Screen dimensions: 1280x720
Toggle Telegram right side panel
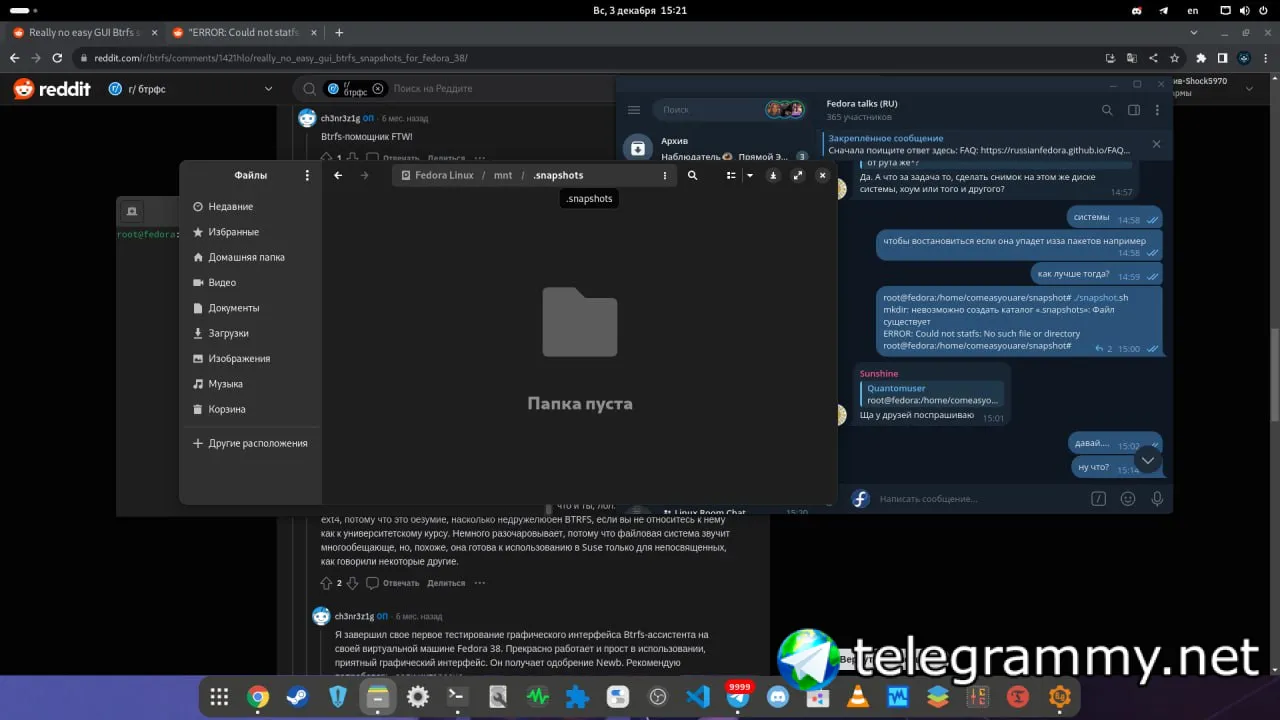point(1134,110)
